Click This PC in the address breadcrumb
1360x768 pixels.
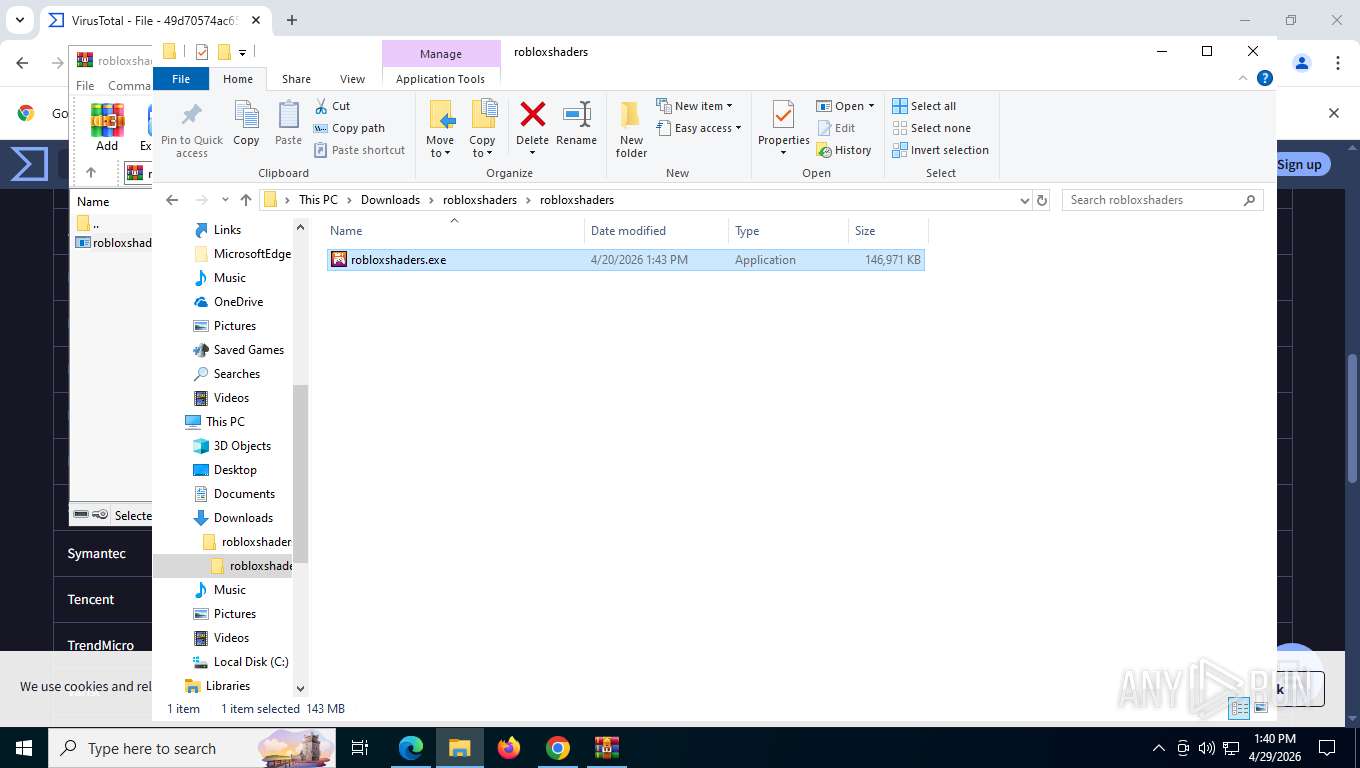(318, 200)
